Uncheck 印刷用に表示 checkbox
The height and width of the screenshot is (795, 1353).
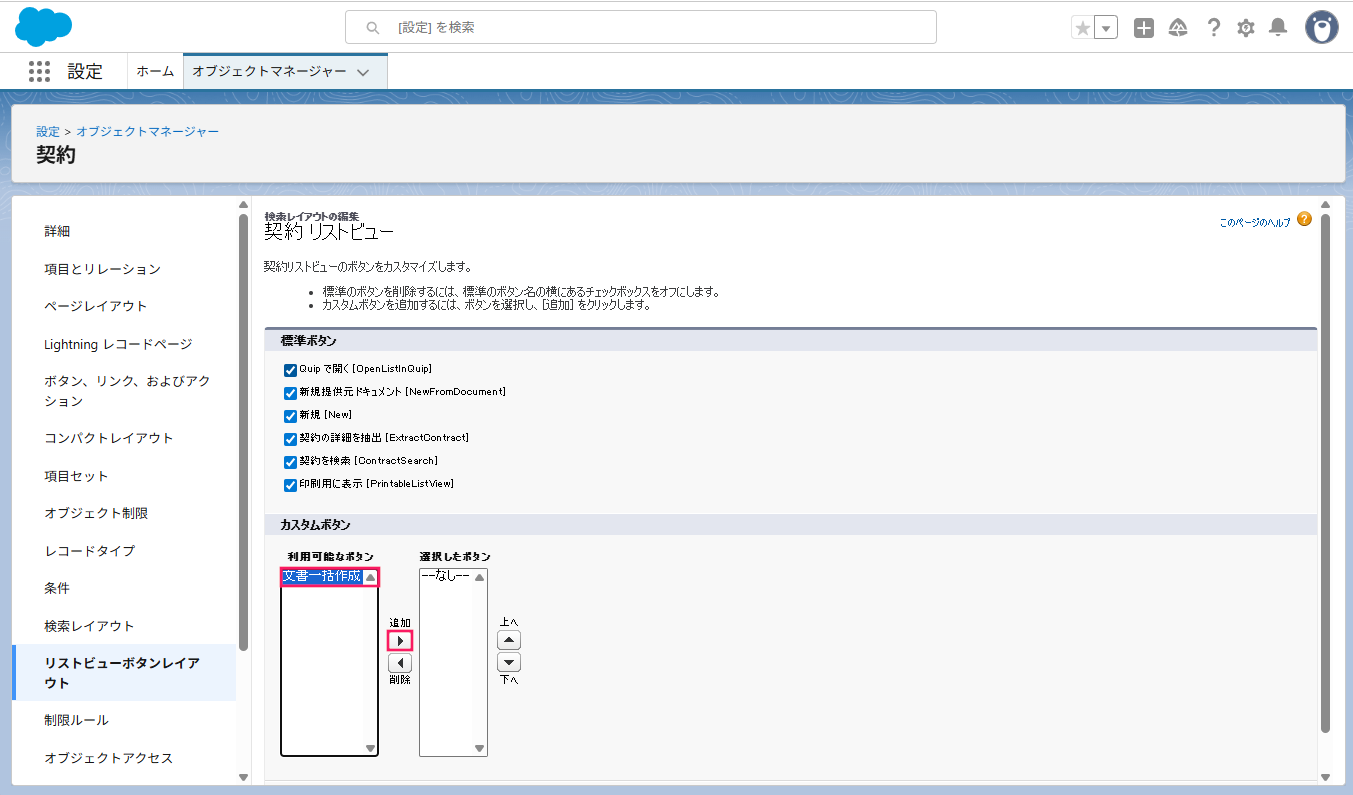291,485
